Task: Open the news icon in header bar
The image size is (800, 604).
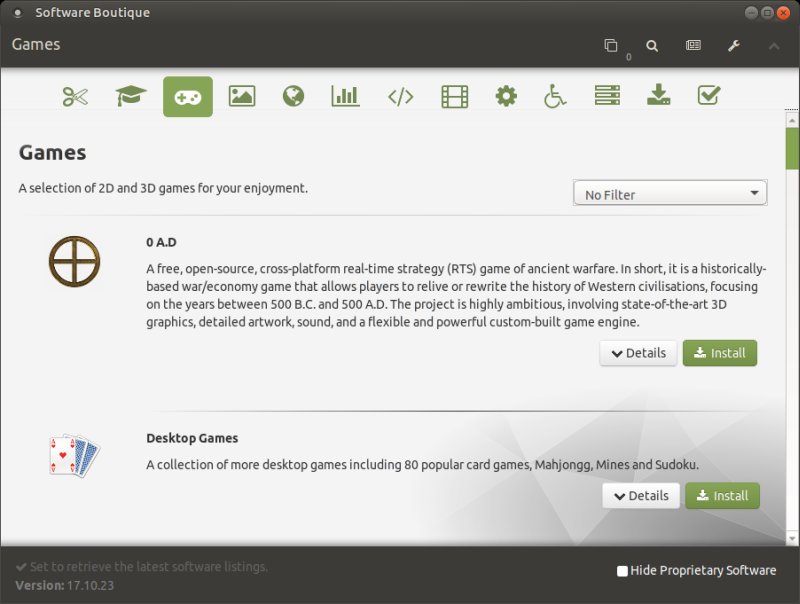Action: (693, 45)
